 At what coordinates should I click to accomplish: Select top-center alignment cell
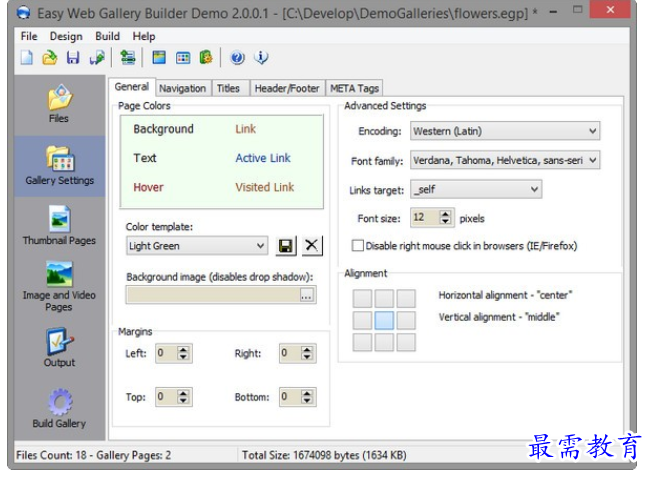pos(384,298)
